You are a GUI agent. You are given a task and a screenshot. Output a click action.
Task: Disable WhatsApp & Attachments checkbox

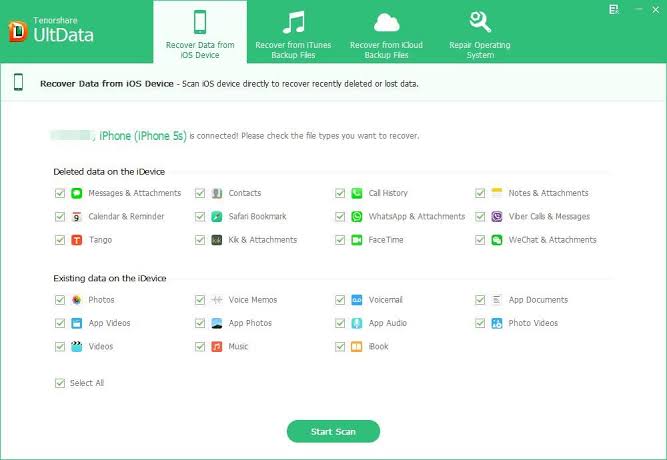pyautogui.click(x=339, y=217)
